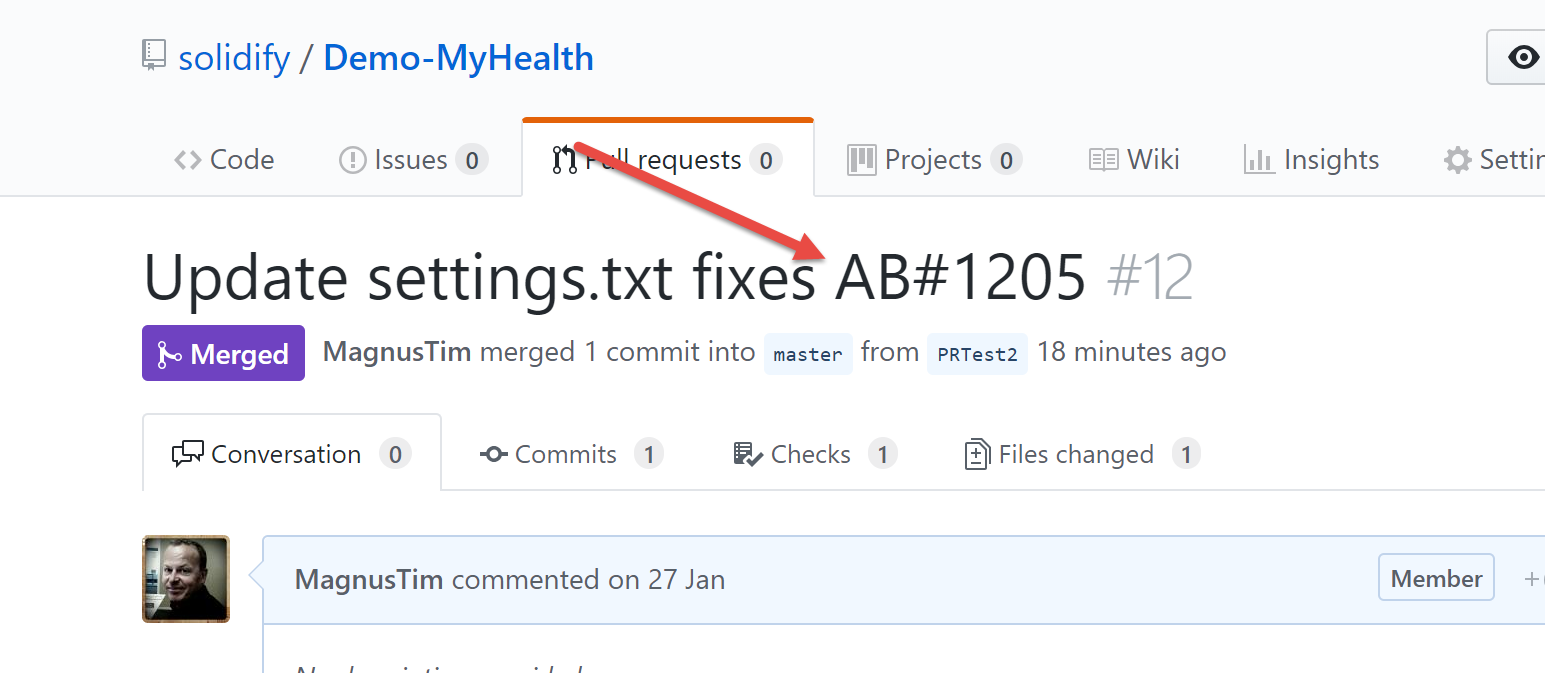
Task: Click the MagnusTim avatar thumbnail
Action: point(186,579)
